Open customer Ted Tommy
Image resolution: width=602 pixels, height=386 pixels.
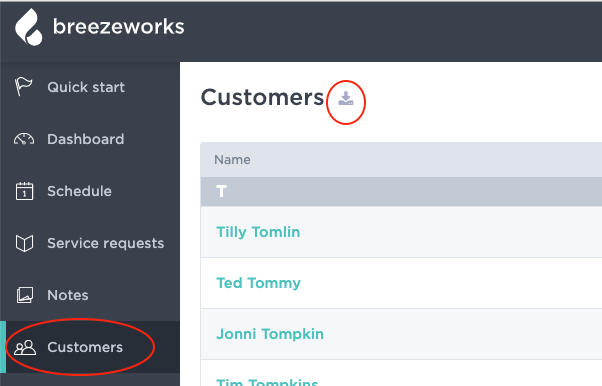tap(258, 283)
